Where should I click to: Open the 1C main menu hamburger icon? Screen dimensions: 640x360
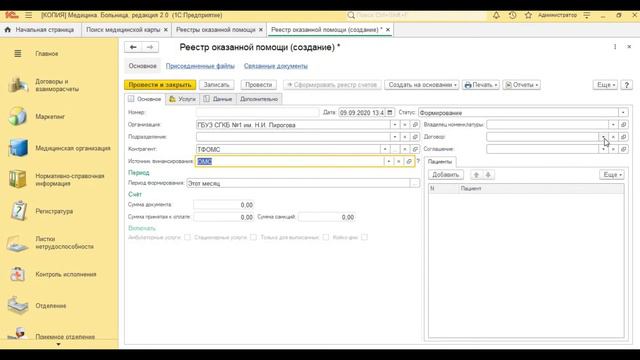[28, 15]
